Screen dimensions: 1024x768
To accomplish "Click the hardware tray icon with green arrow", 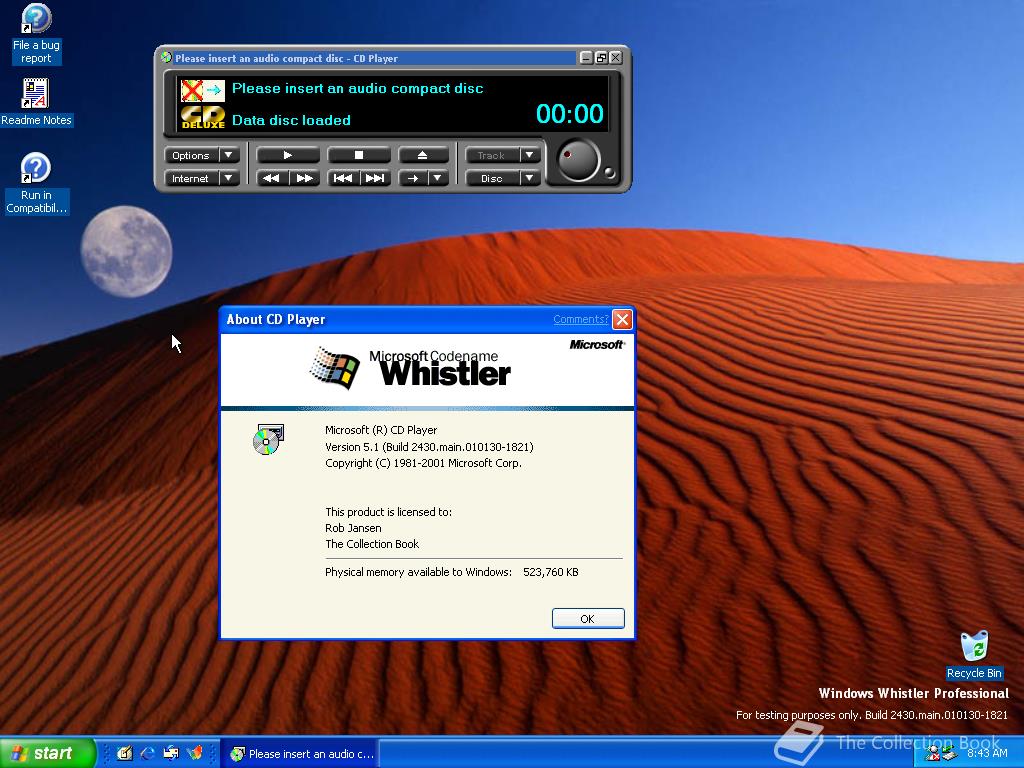I will point(949,755).
